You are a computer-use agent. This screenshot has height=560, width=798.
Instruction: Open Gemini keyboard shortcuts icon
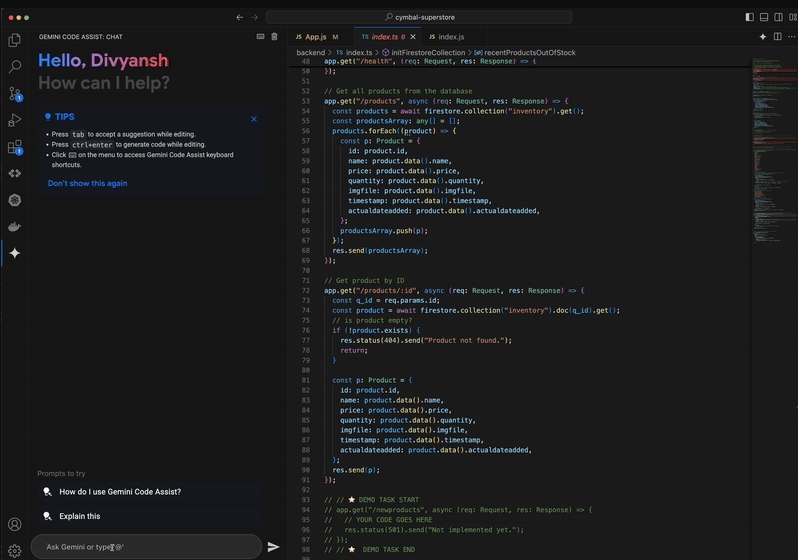tap(260, 37)
